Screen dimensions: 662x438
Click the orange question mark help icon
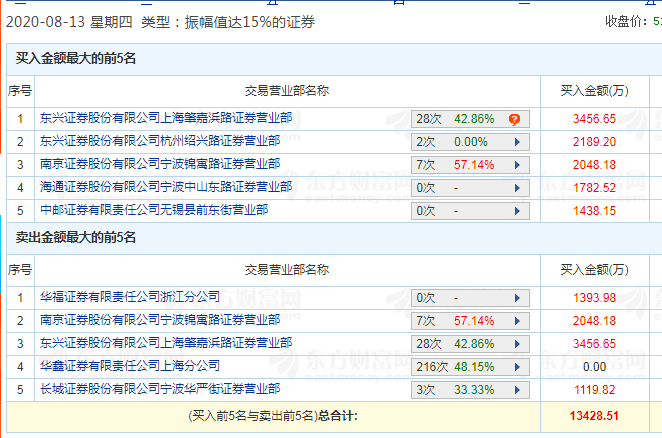(x=514, y=120)
